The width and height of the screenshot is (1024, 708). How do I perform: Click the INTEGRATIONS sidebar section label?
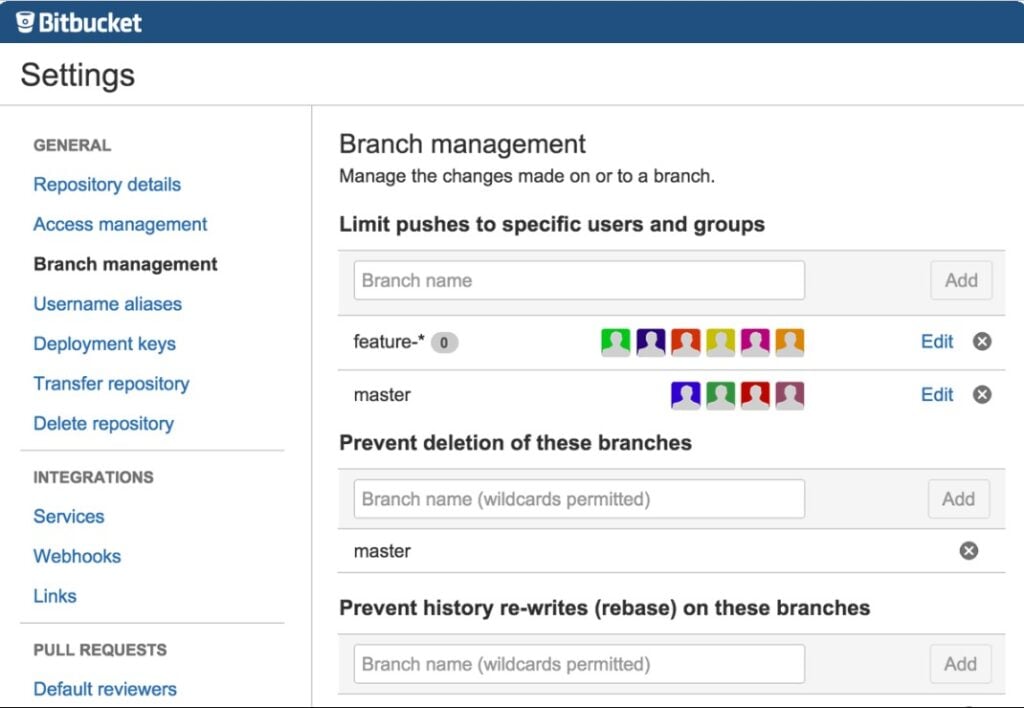click(93, 477)
